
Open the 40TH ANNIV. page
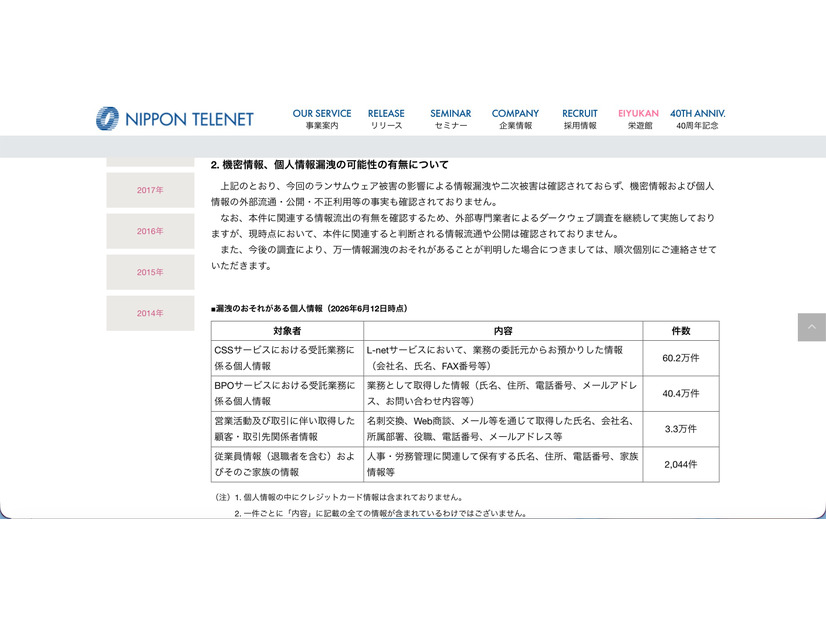(x=697, y=119)
